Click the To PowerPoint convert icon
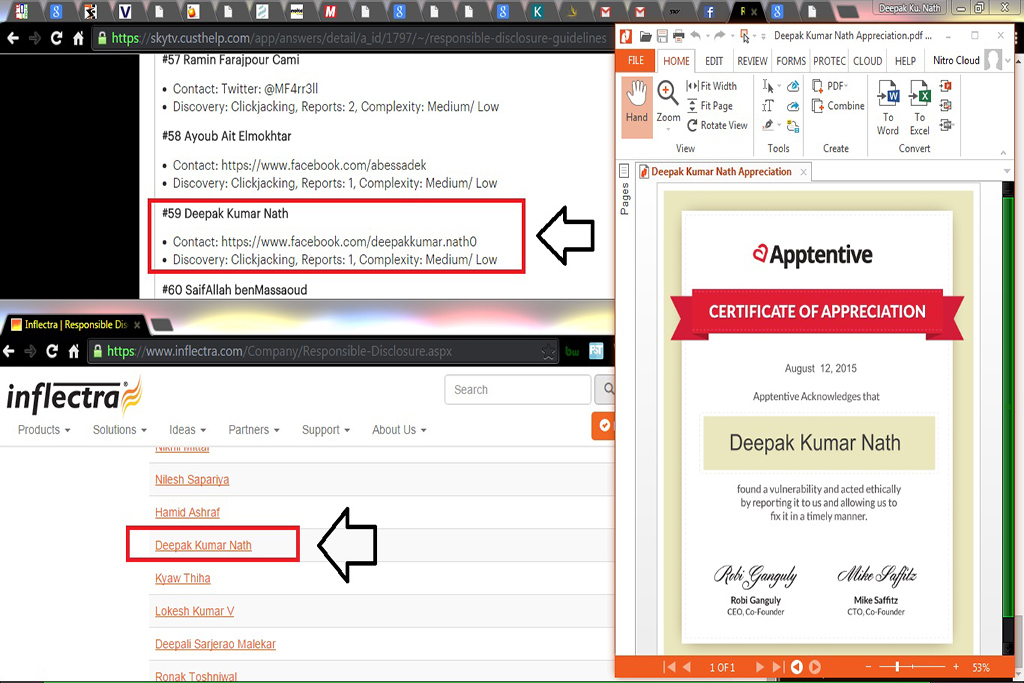The image size is (1024, 683). coord(945,86)
